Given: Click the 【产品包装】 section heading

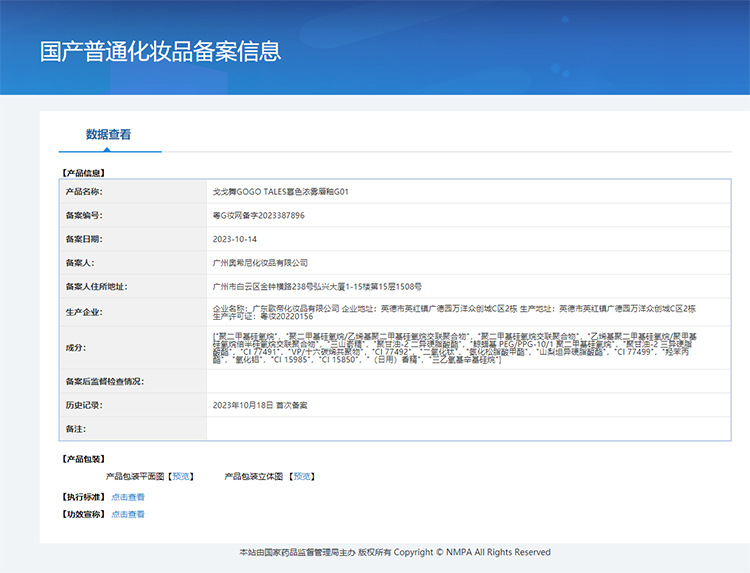Looking at the screenshot, I should [x=83, y=459].
